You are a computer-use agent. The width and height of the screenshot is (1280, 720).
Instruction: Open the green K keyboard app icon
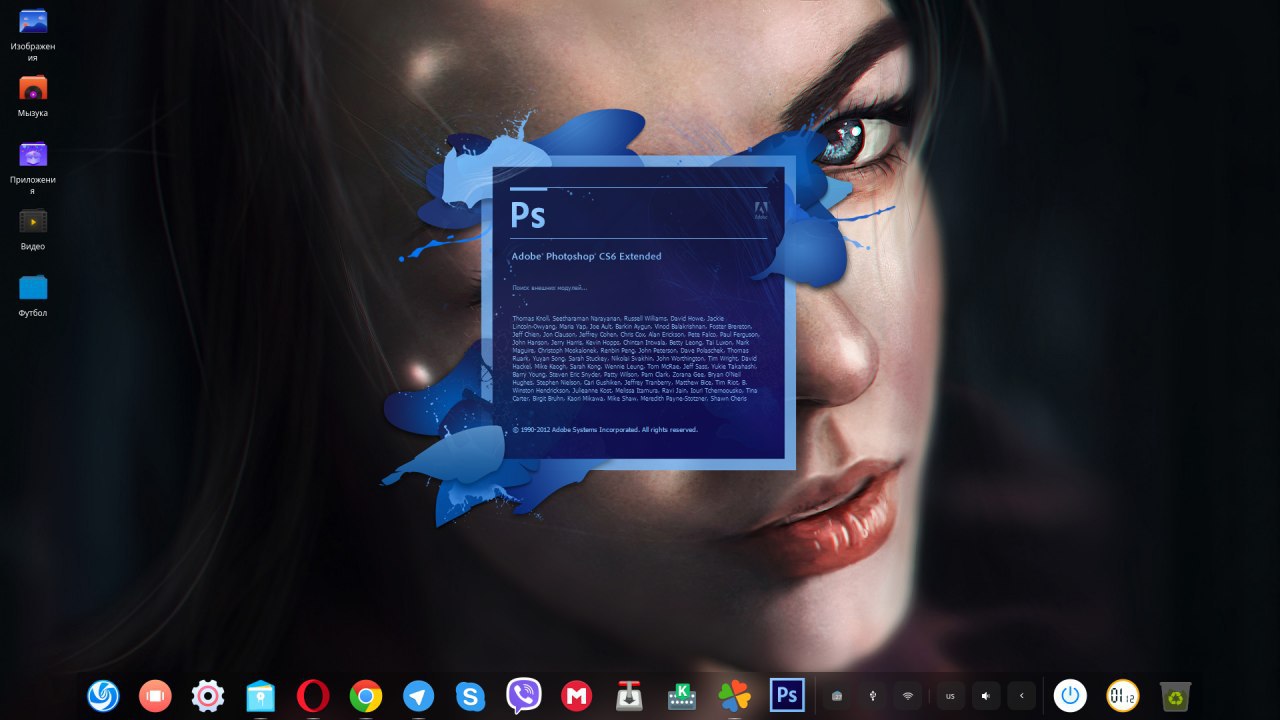tap(682, 695)
